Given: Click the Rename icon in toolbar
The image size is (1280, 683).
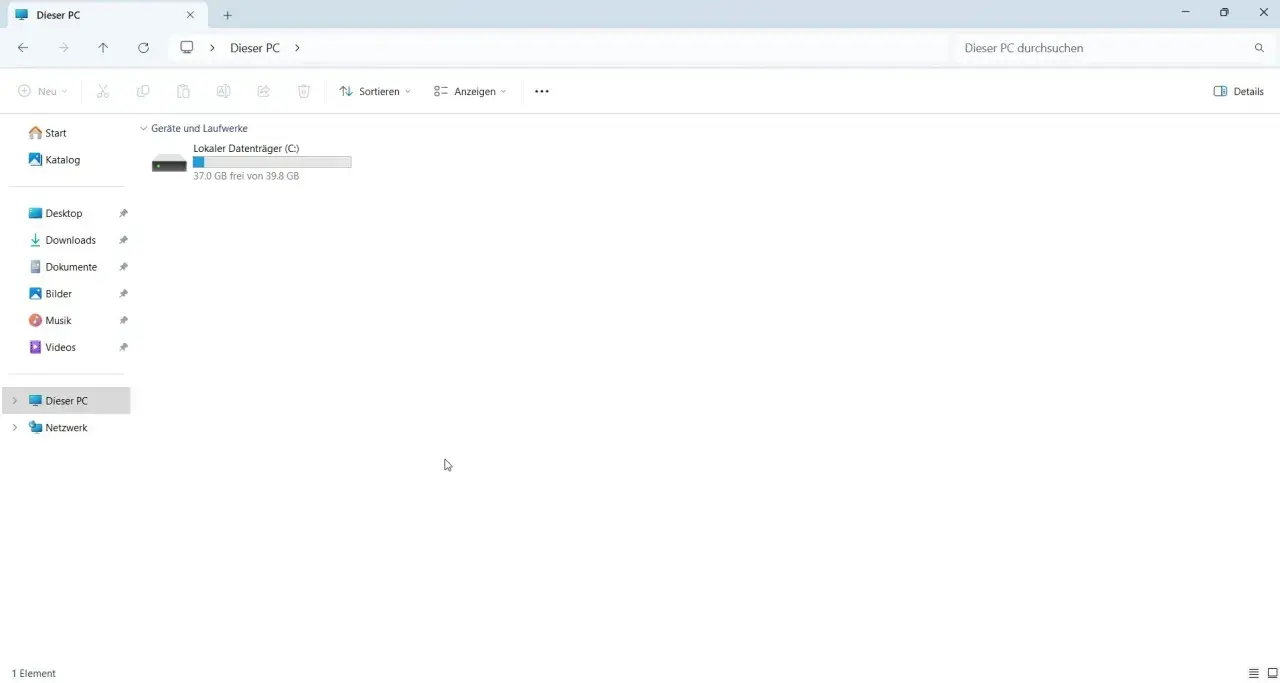Looking at the screenshot, I should click(x=223, y=91).
